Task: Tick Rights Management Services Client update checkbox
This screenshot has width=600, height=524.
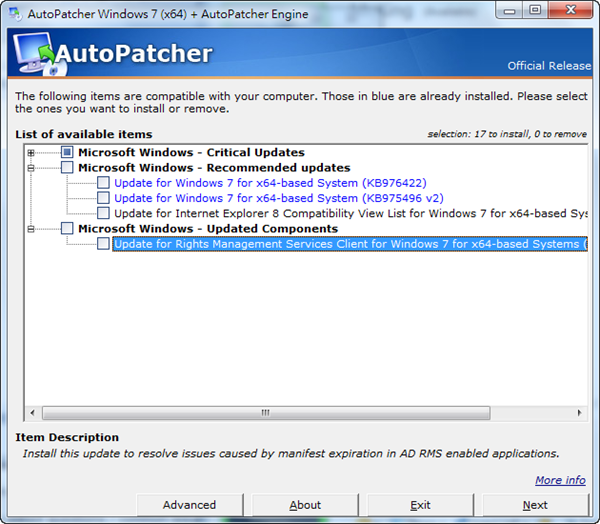Action: [x=103, y=244]
